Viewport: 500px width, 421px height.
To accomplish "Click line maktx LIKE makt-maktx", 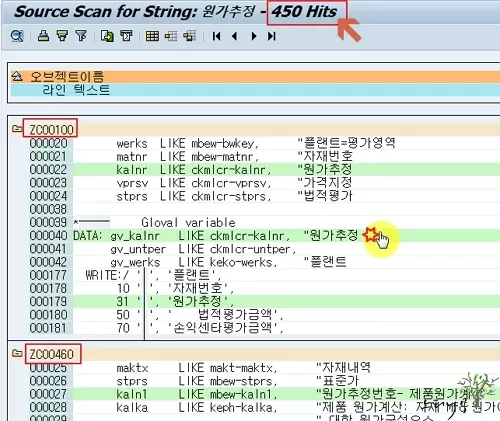I will point(264,368).
